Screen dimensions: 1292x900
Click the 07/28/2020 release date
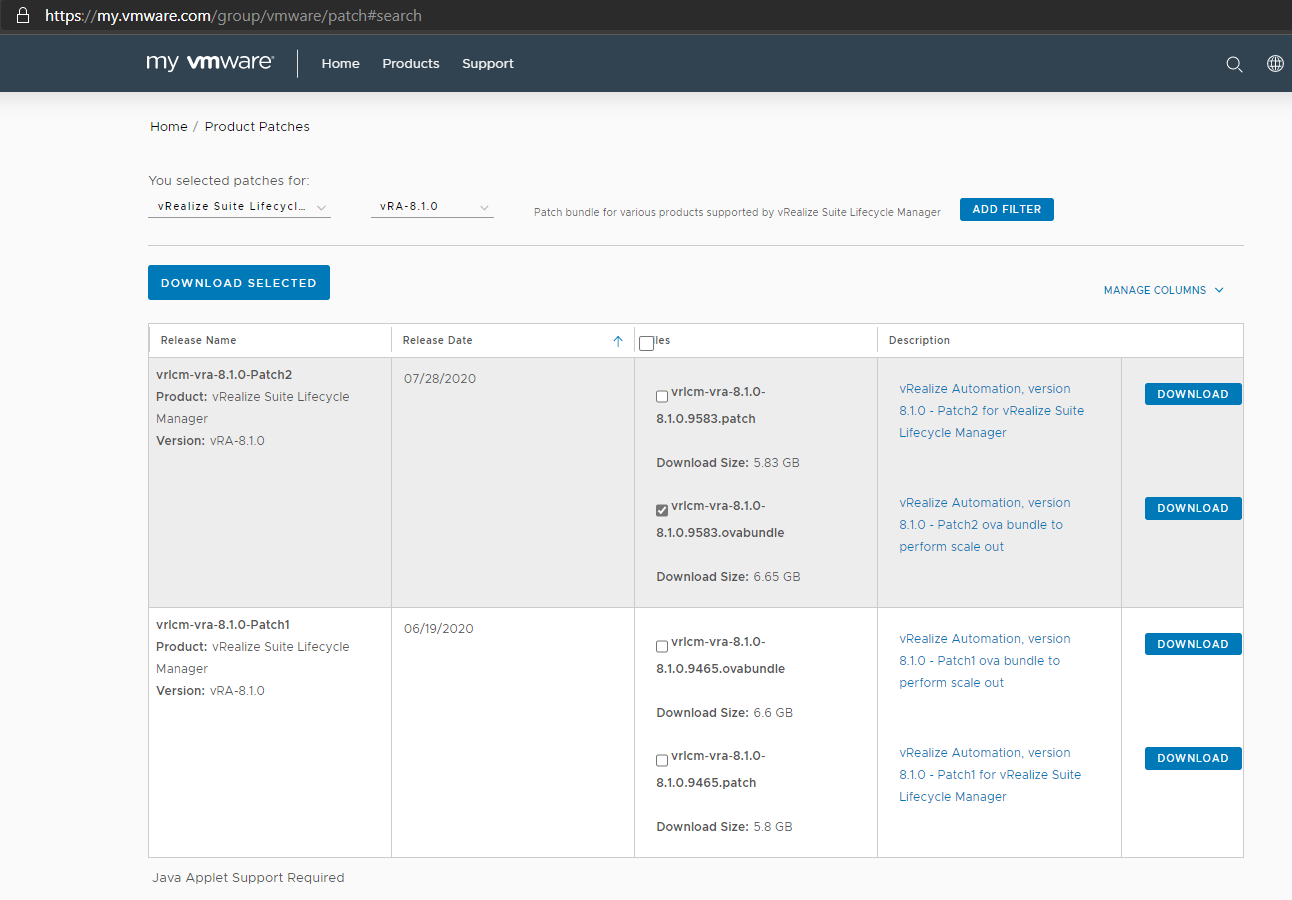pos(440,379)
